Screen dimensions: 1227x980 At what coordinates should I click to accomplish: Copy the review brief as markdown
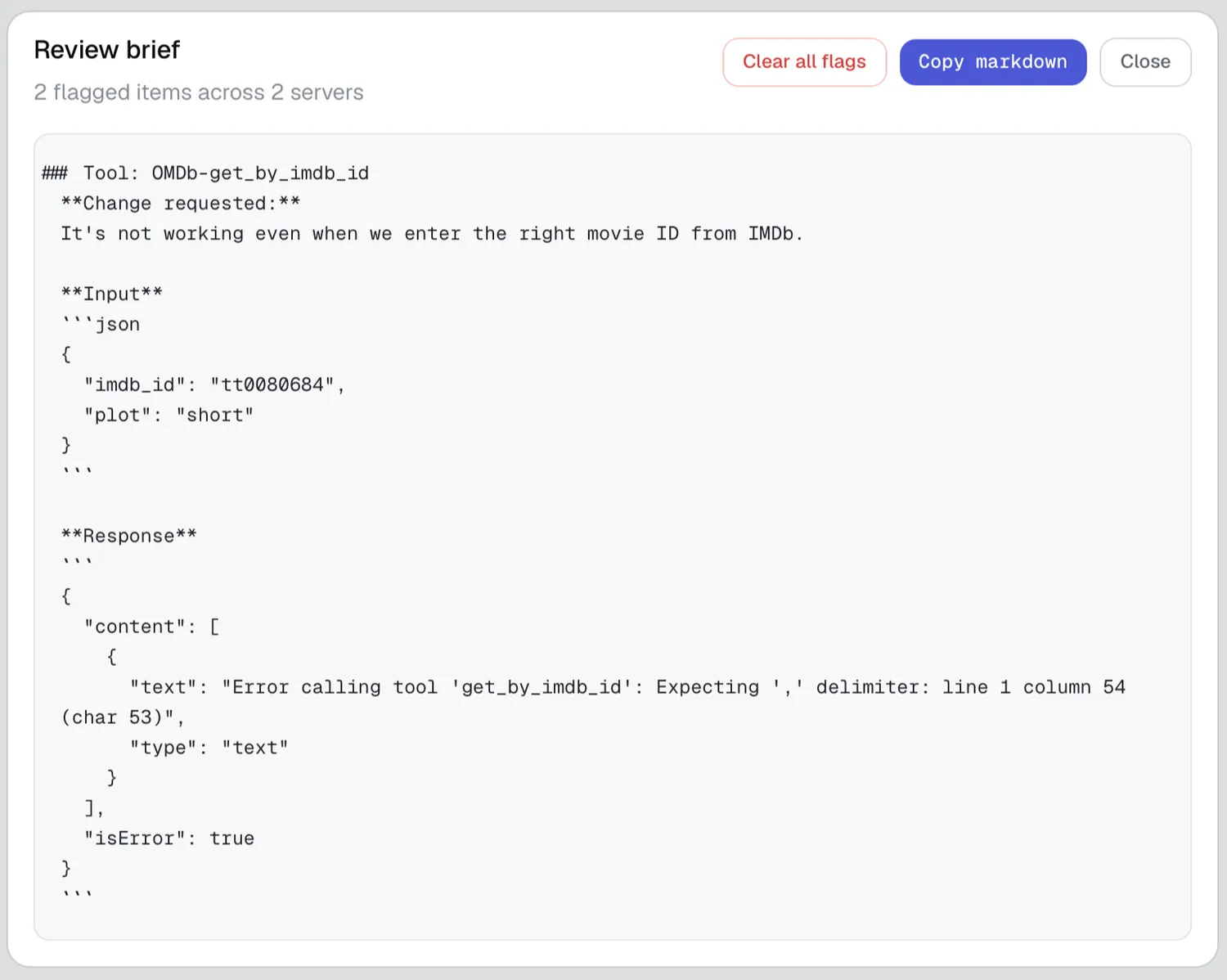(993, 62)
